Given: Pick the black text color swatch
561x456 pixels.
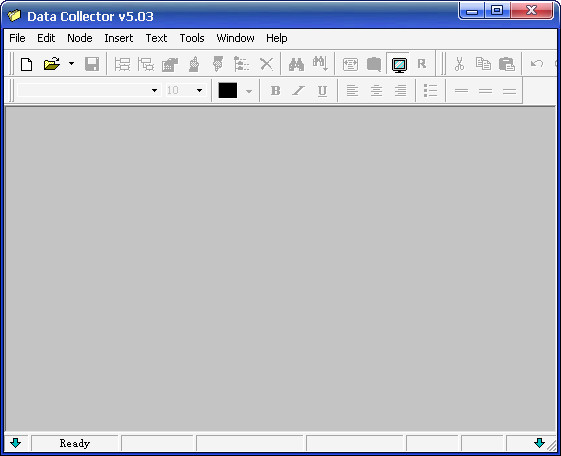Looking at the screenshot, I should click(x=228, y=90).
